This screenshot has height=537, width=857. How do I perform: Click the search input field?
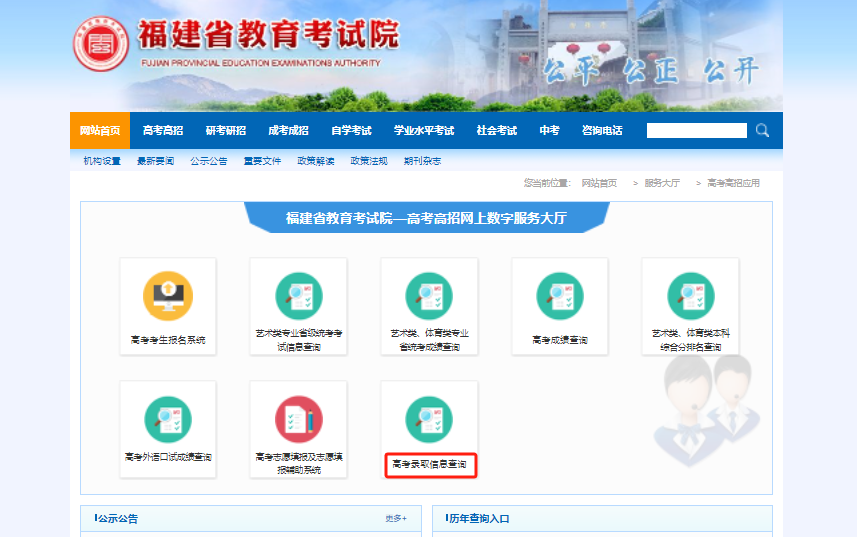[x=697, y=130]
